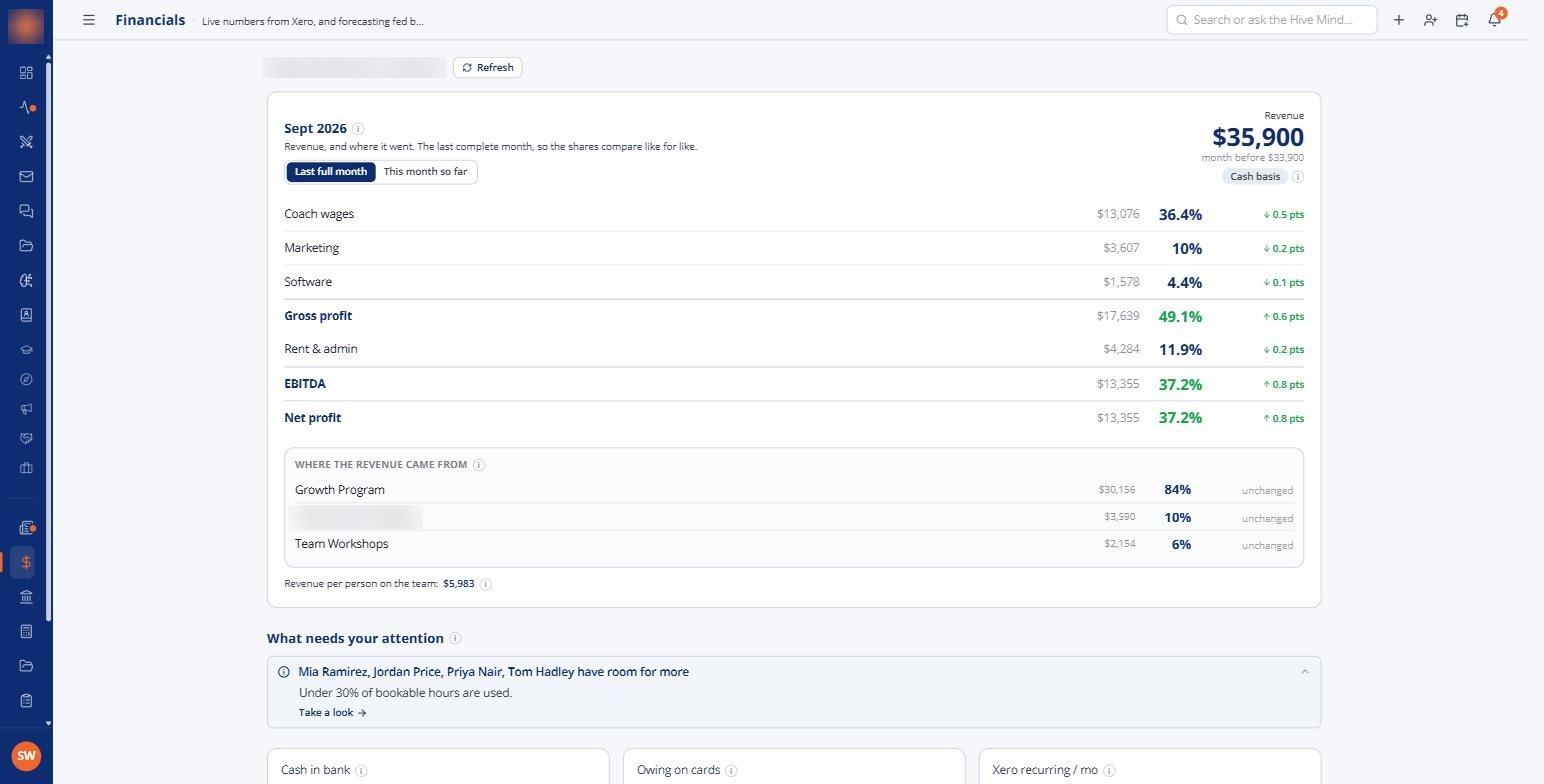This screenshot has height=784, width=1544.
Task: Click the compass icon in sidebar
Action: pos(26,380)
